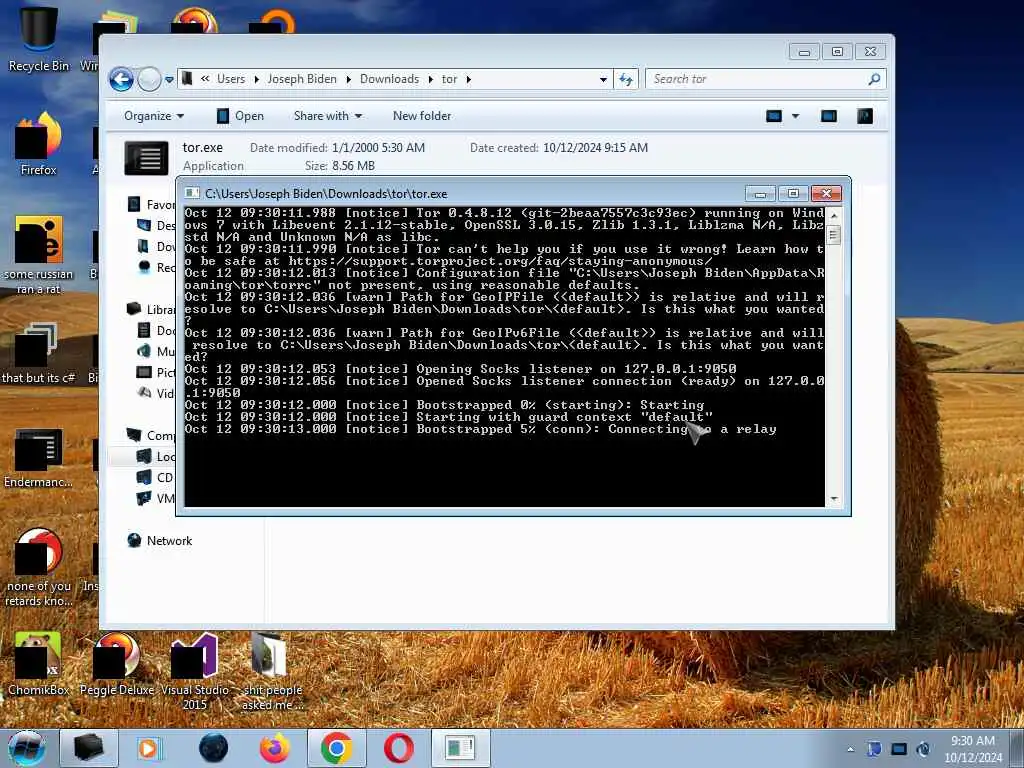Open the "that but its c#" desktop icon
The width and height of the screenshot is (1024, 768).
point(39,353)
